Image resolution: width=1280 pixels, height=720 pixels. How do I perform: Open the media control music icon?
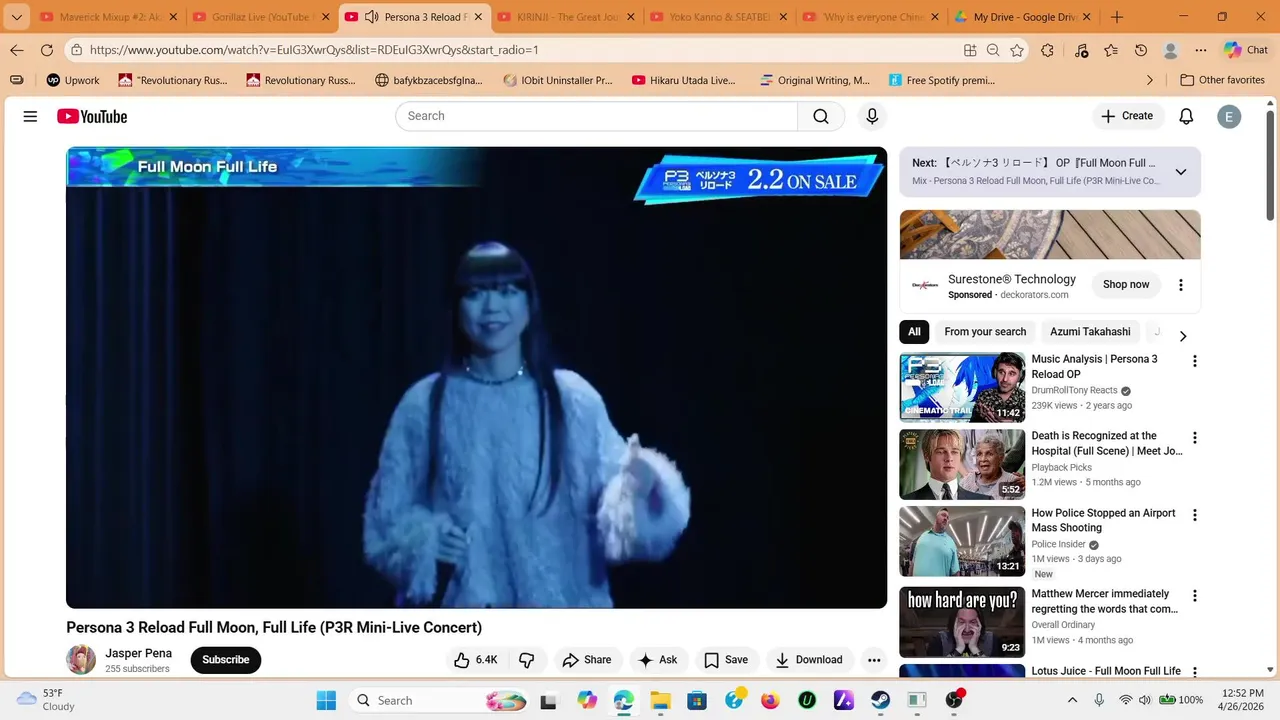coord(1081,50)
